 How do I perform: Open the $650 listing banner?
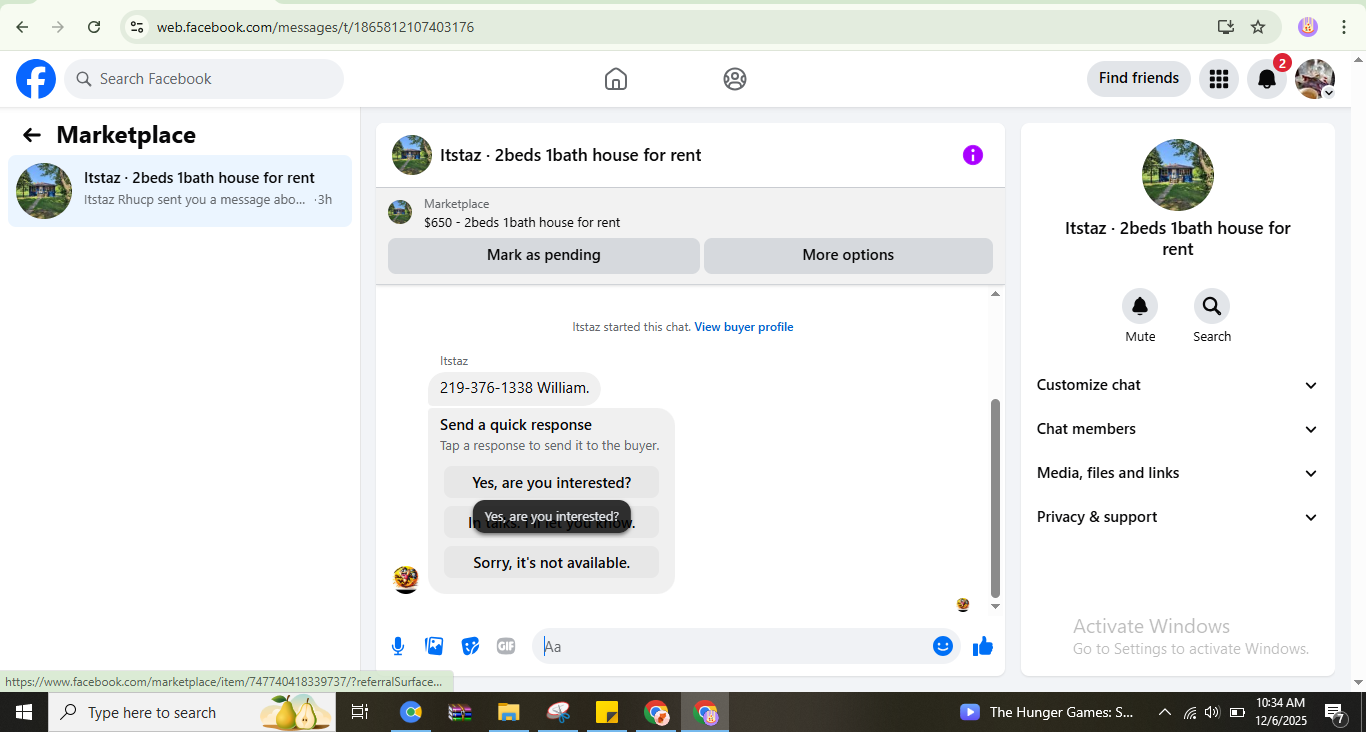(x=690, y=213)
